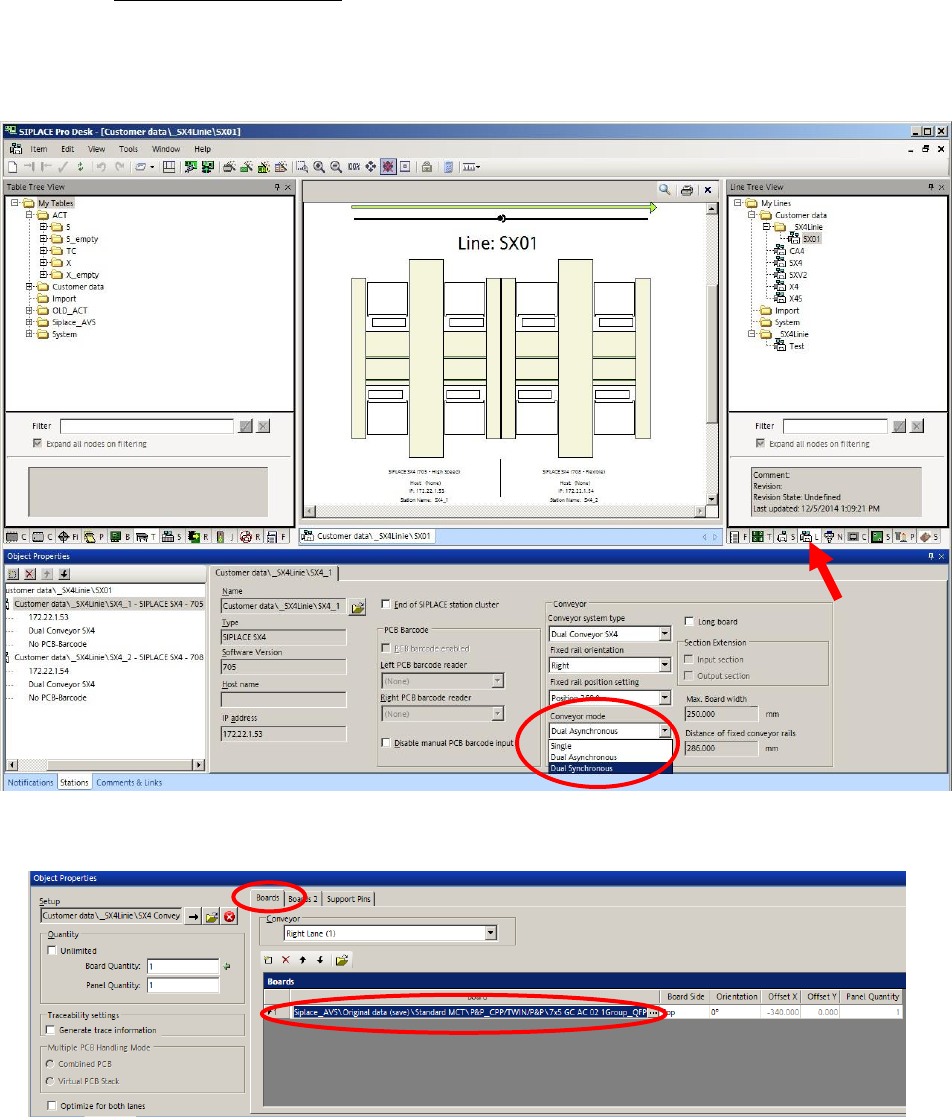This screenshot has width=952, height=1117.
Task: Click the table layout toolbar icon
Action: pos(169,167)
